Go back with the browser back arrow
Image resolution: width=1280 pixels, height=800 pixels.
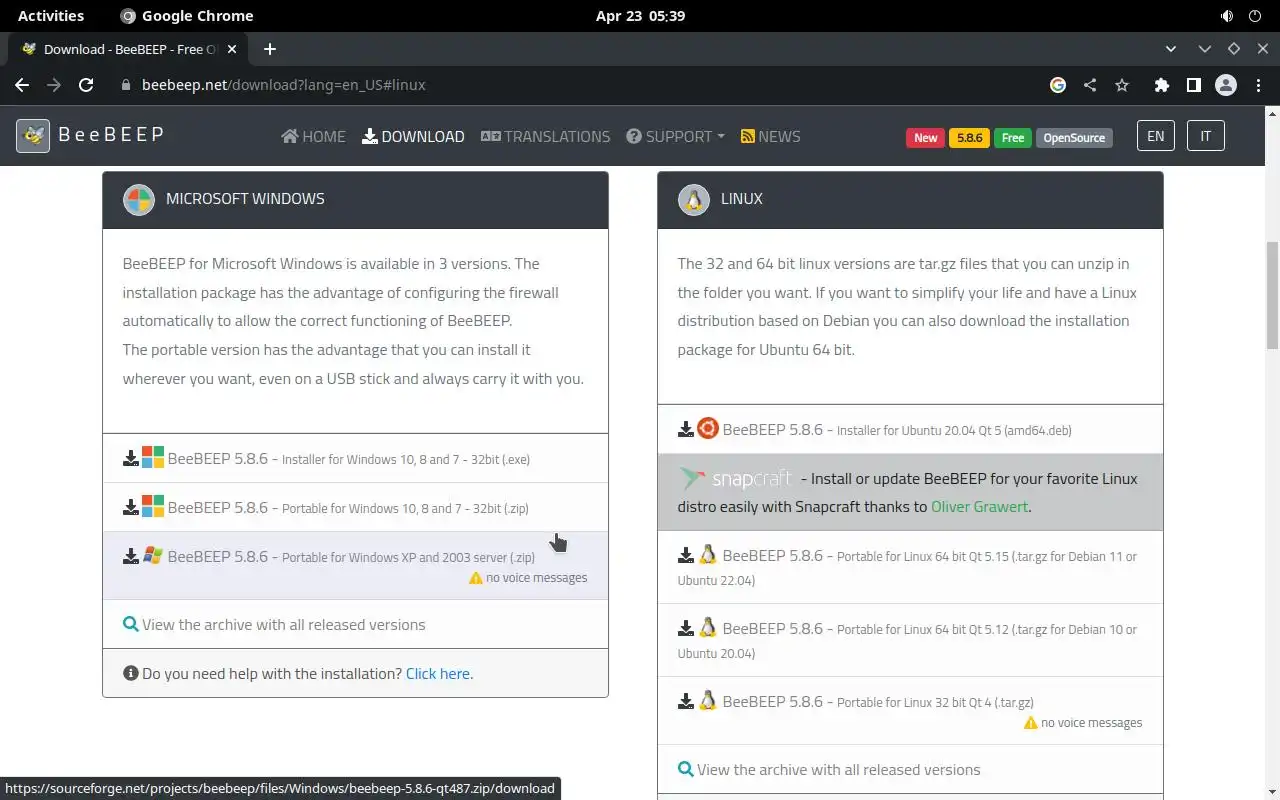point(22,85)
